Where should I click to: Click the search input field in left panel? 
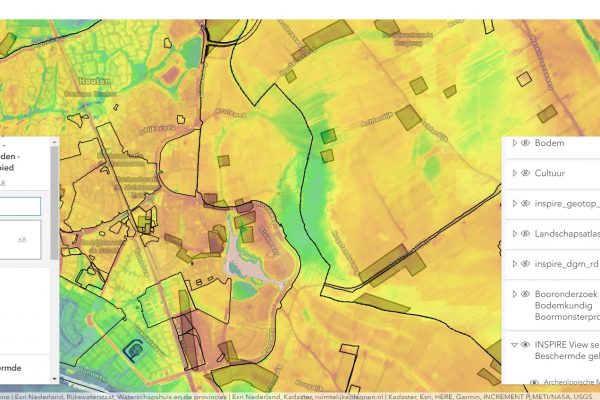(x=20, y=206)
